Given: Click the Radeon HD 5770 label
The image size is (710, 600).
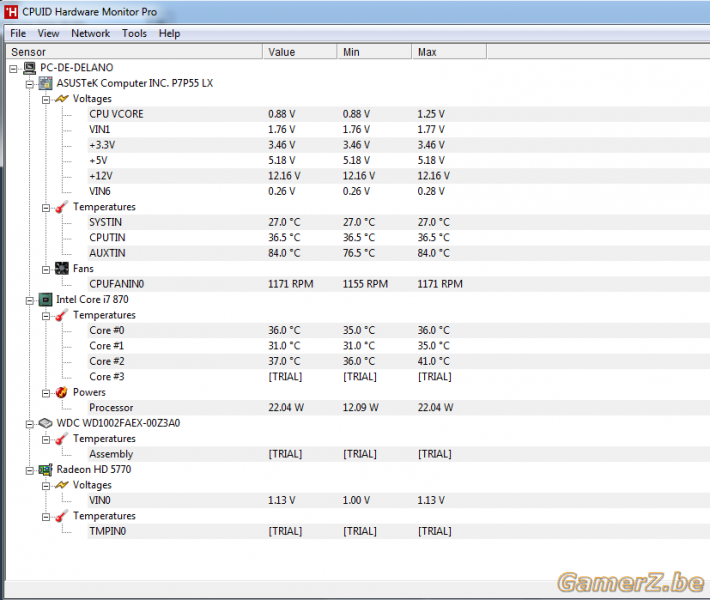Looking at the screenshot, I should [94, 470].
